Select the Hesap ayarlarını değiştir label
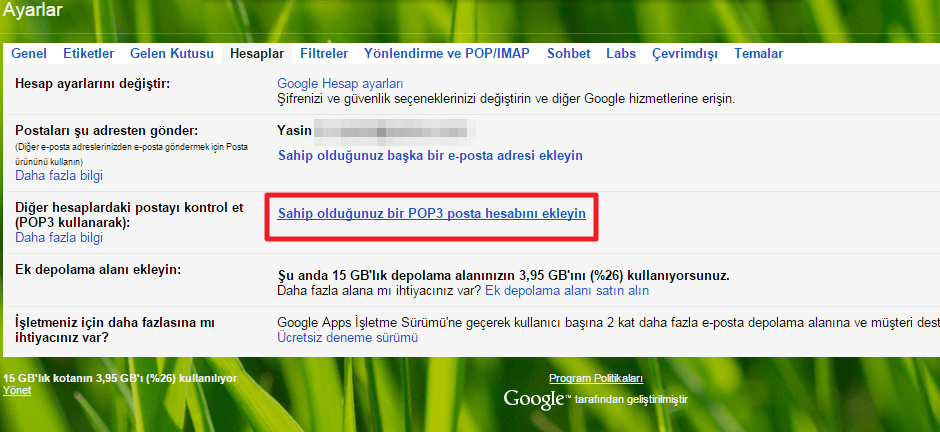This screenshot has height=432, width=940. 93,83
